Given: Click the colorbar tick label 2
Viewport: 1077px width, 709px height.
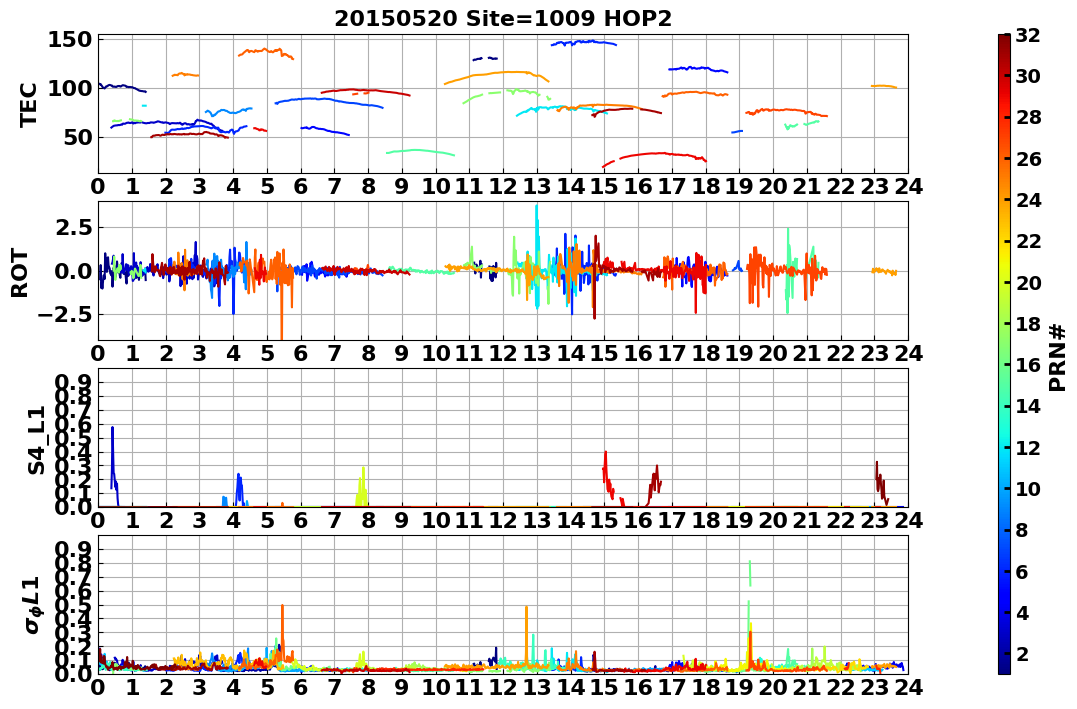Looking at the screenshot, I should [1021, 653].
